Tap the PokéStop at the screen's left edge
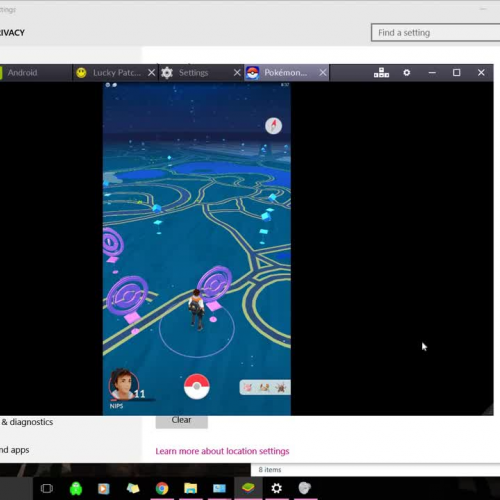The height and width of the screenshot is (500, 500). click(112, 243)
